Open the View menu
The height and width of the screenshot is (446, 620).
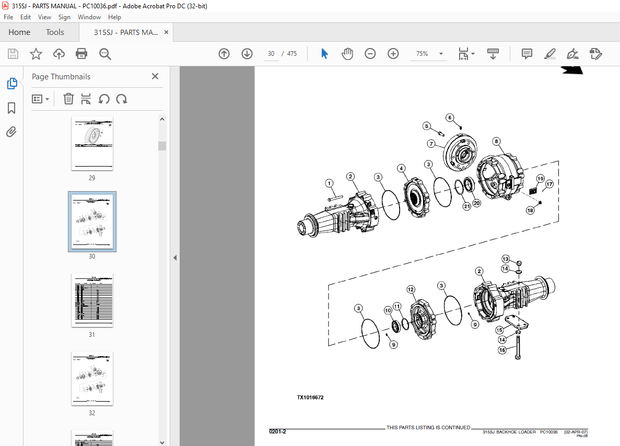click(44, 17)
